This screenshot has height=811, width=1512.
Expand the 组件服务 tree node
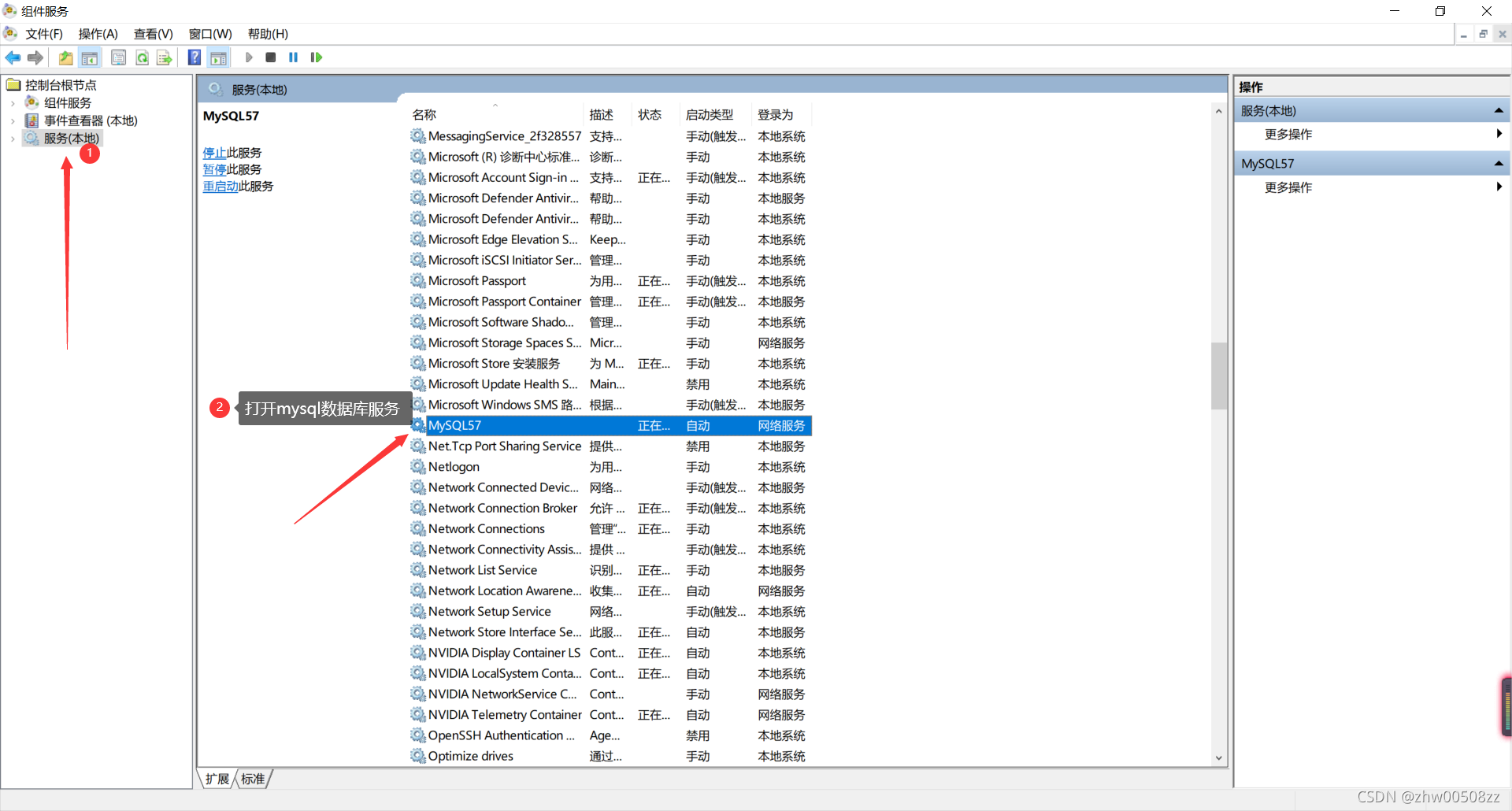[13, 103]
